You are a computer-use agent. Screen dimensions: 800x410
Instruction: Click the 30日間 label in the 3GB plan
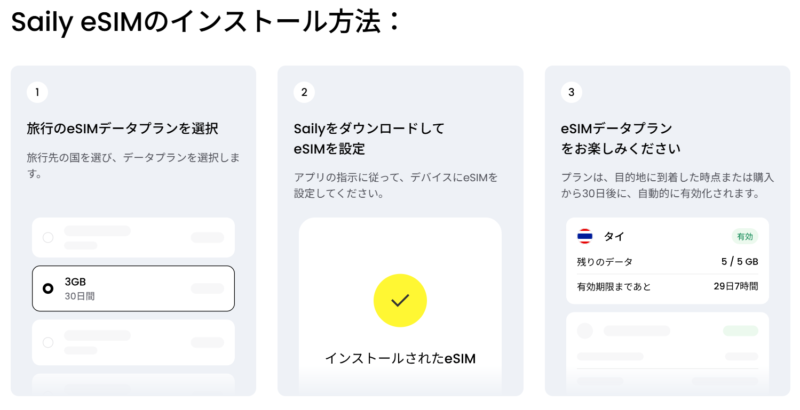coord(79,297)
